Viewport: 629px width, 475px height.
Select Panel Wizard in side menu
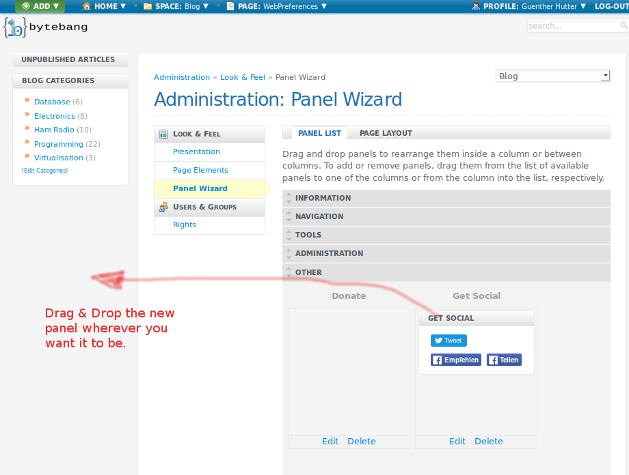click(200, 189)
